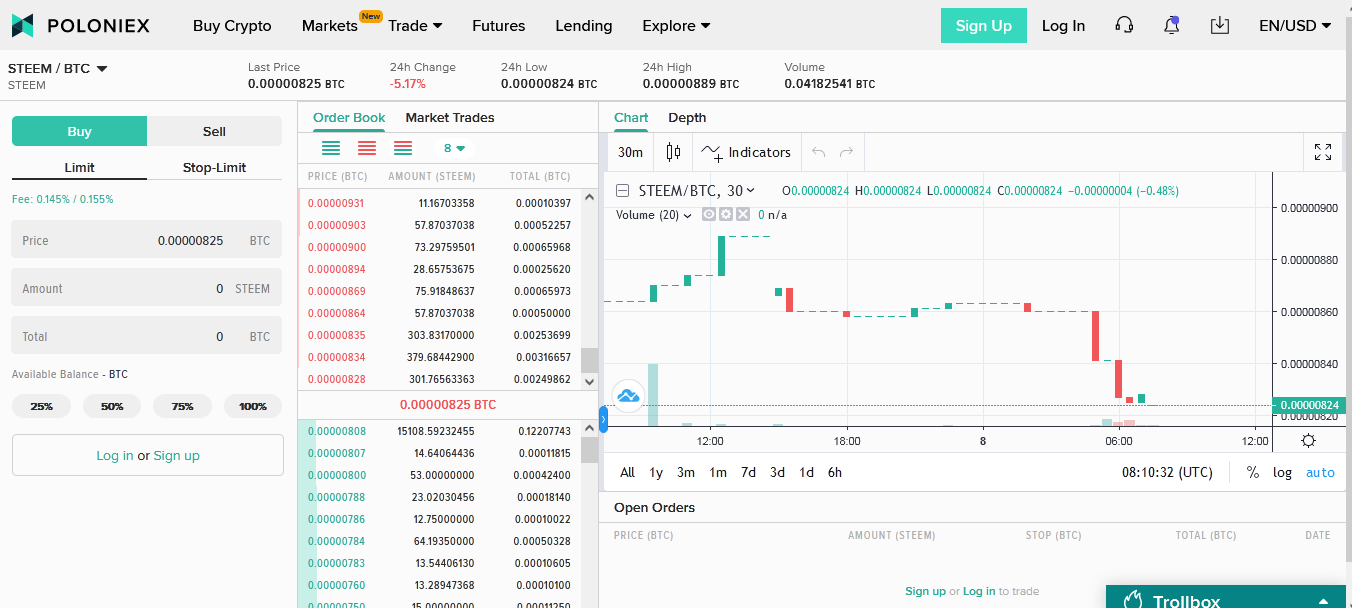Click the chart undo arrow

click(819, 152)
